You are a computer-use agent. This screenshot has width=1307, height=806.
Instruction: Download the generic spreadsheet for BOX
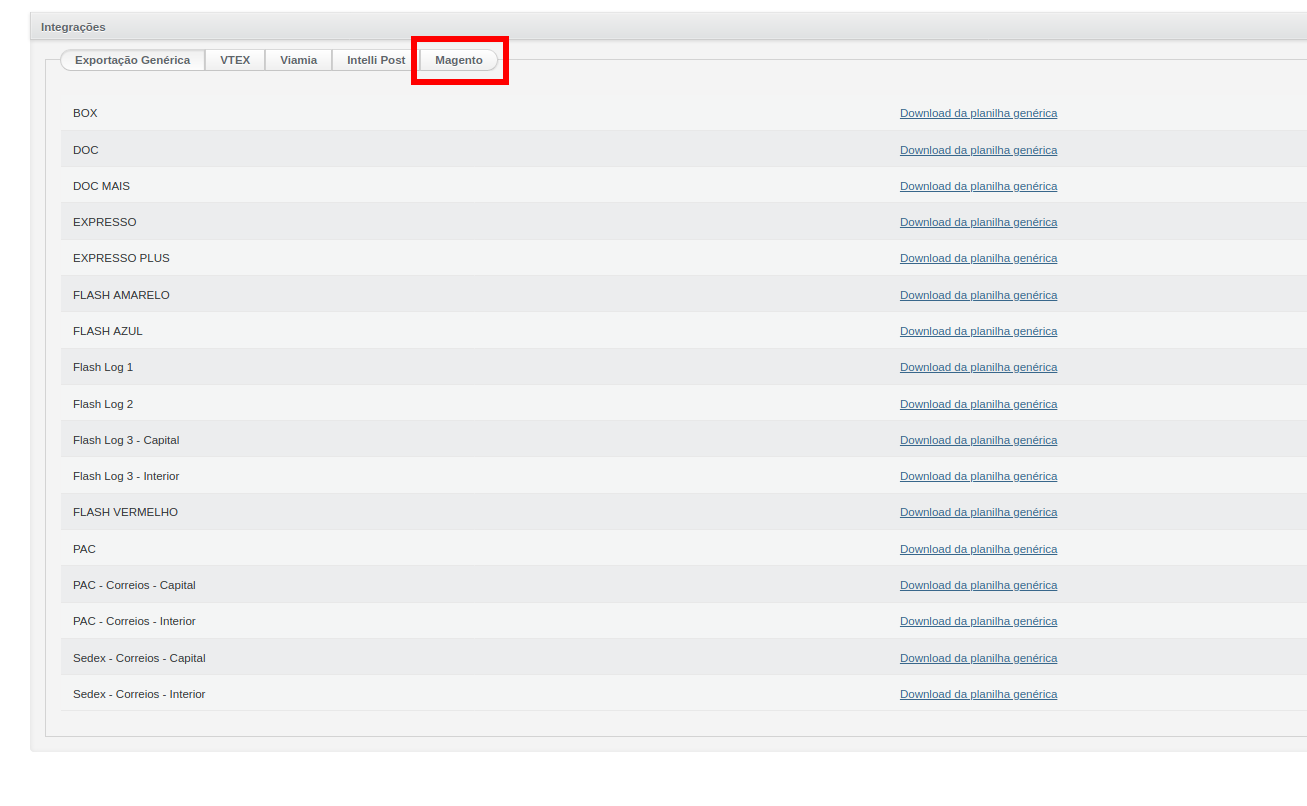(978, 113)
